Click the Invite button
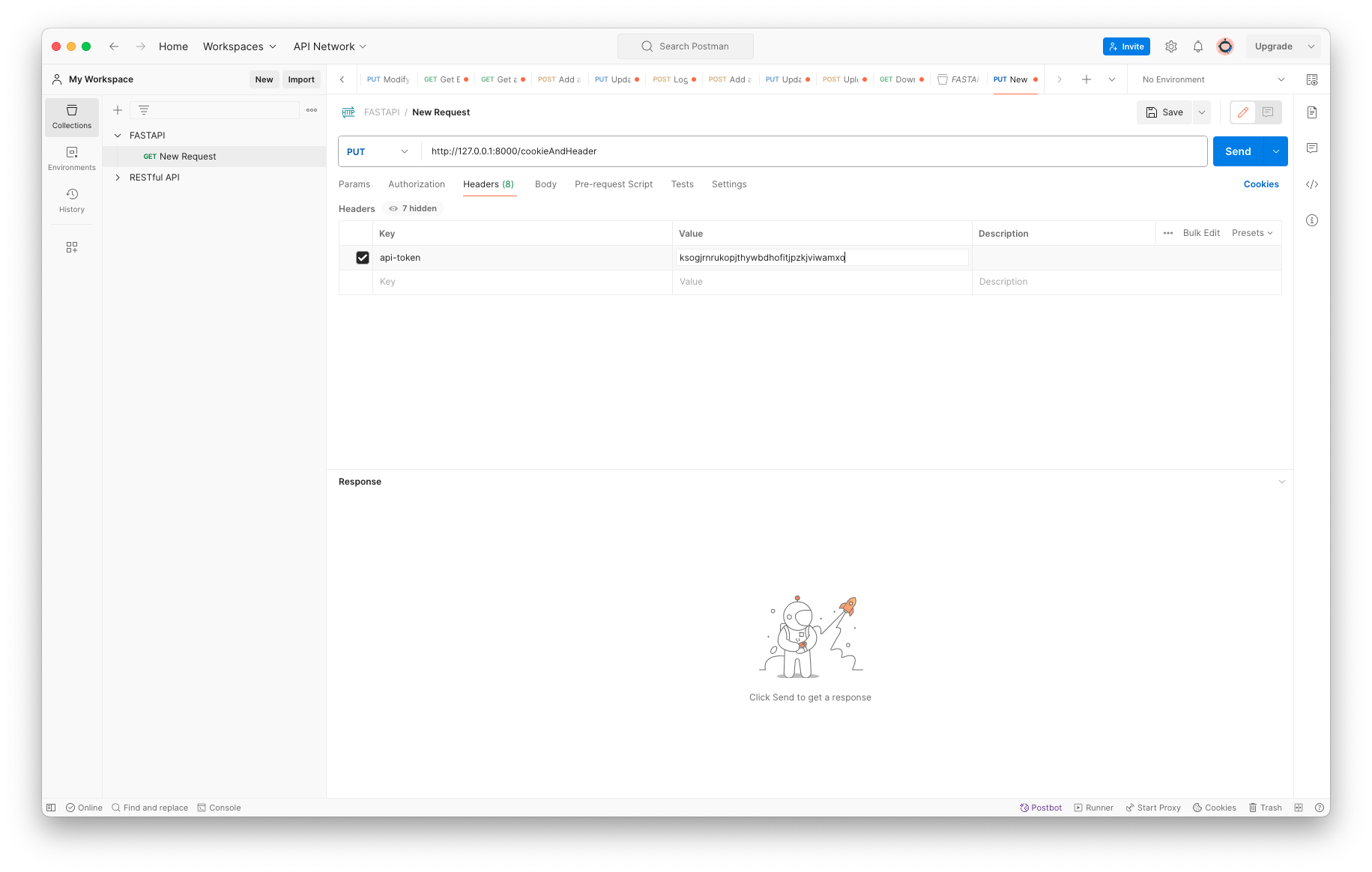Screen dimensions: 1372x872 pyautogui.click(x=1126, y=46)
